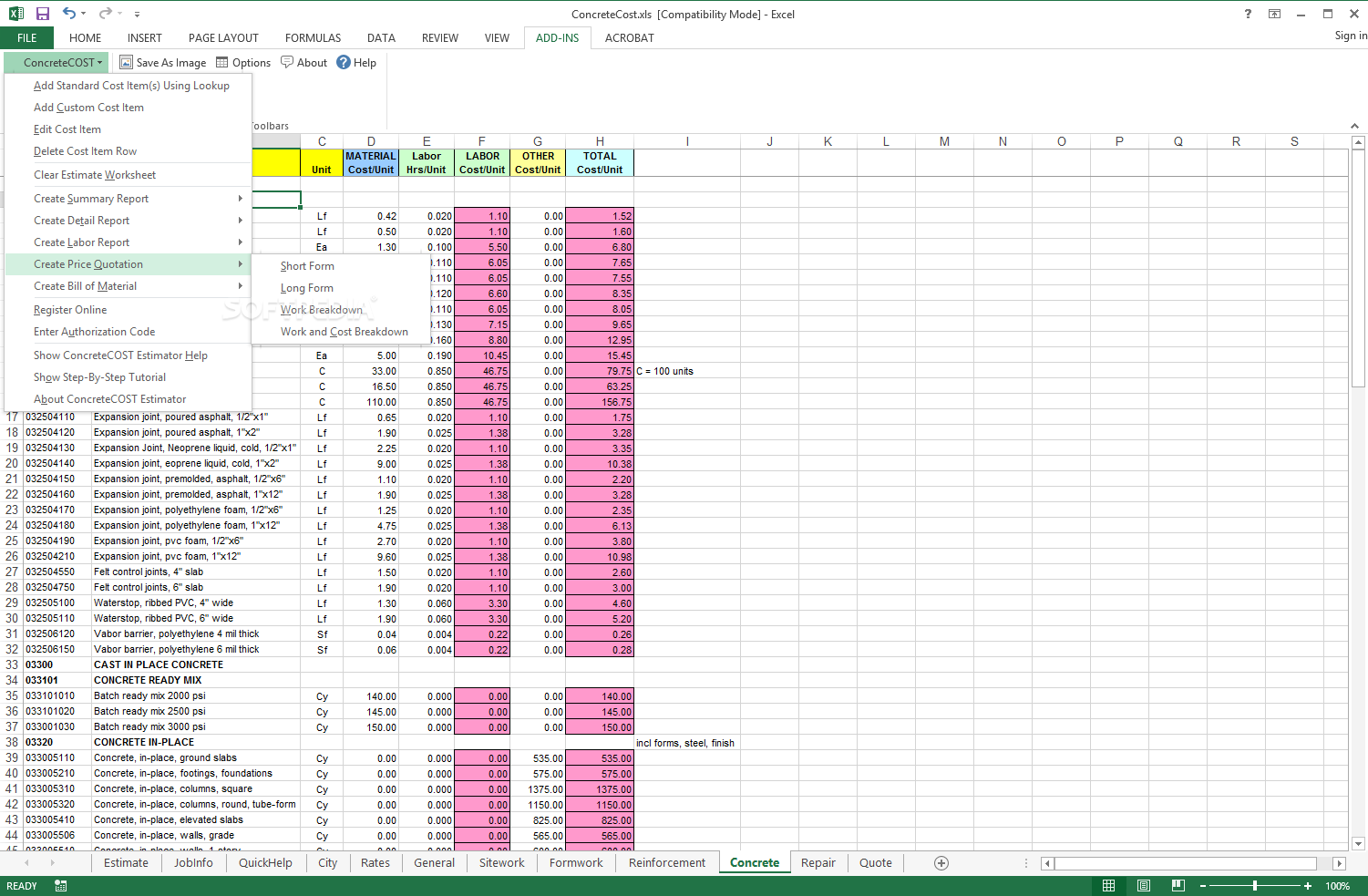Image resolution: width=1368 pixels, height=896 pixels.
Task: Click Save As Image toolbar button
Action: click(163, 63)
